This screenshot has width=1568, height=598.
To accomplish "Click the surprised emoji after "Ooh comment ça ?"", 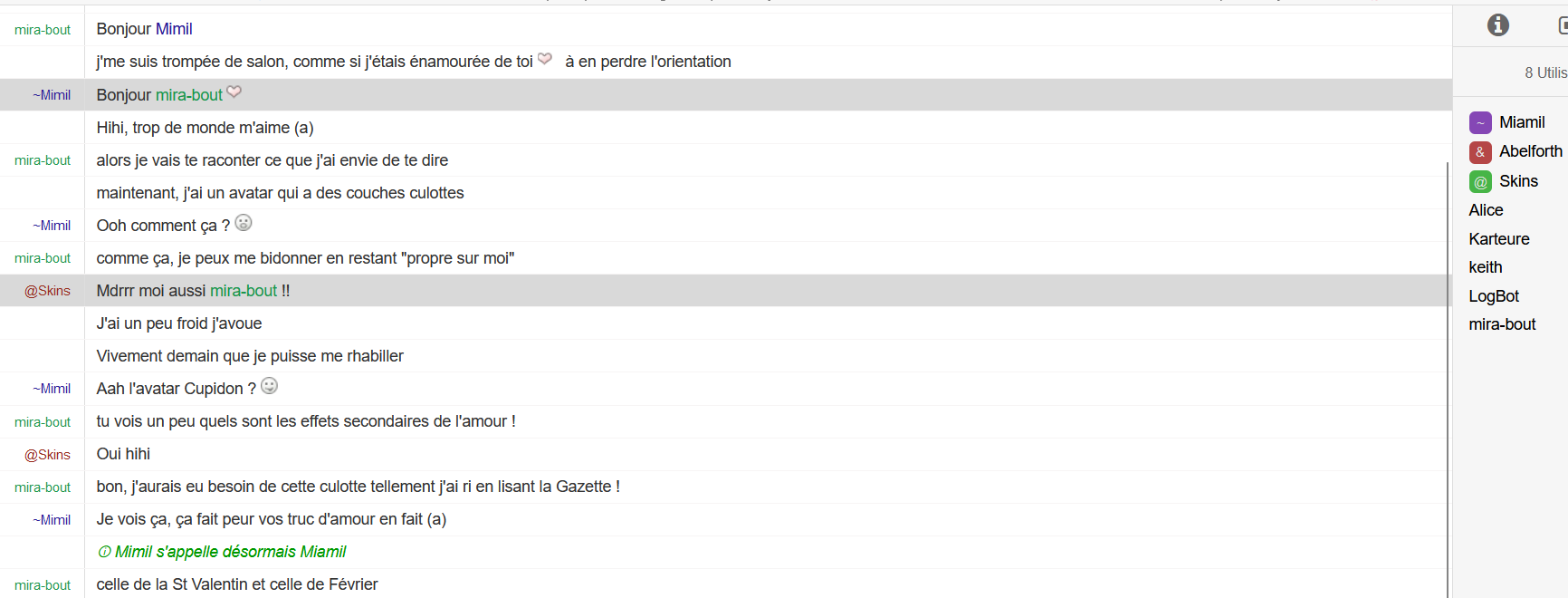I will pyautogui.click(x=244, y=223).
